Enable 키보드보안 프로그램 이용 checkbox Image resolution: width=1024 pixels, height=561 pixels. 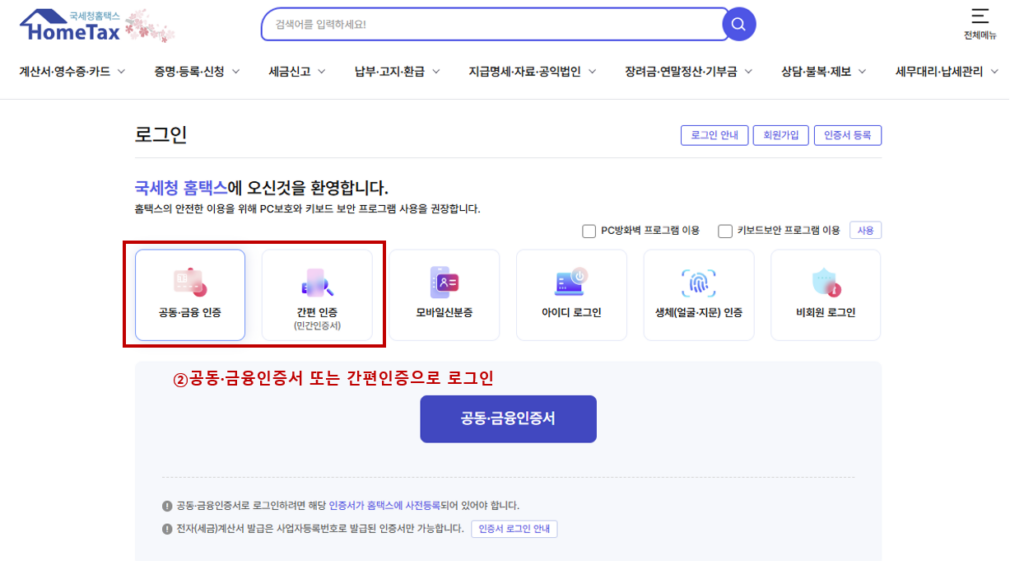[725, 231]
